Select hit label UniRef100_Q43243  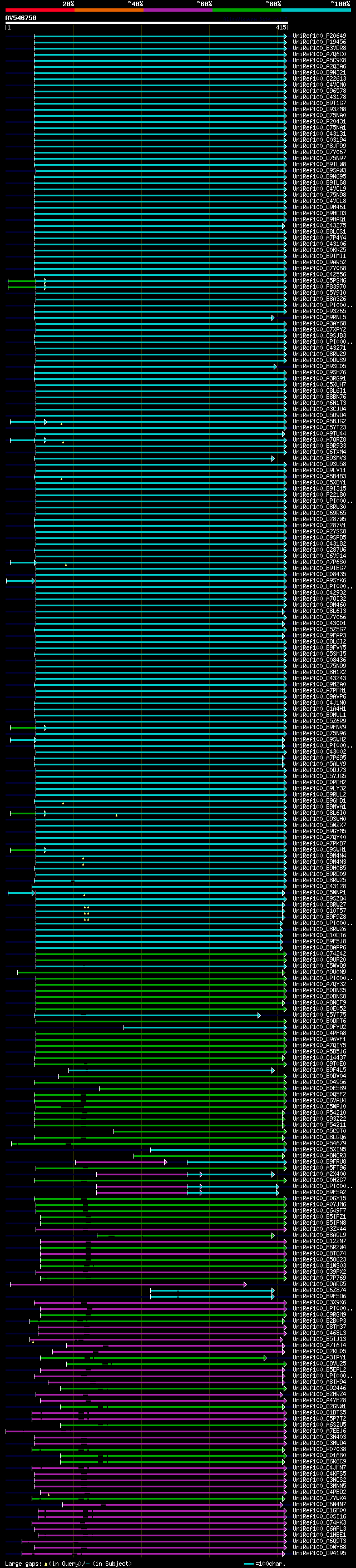coord(319,678)
